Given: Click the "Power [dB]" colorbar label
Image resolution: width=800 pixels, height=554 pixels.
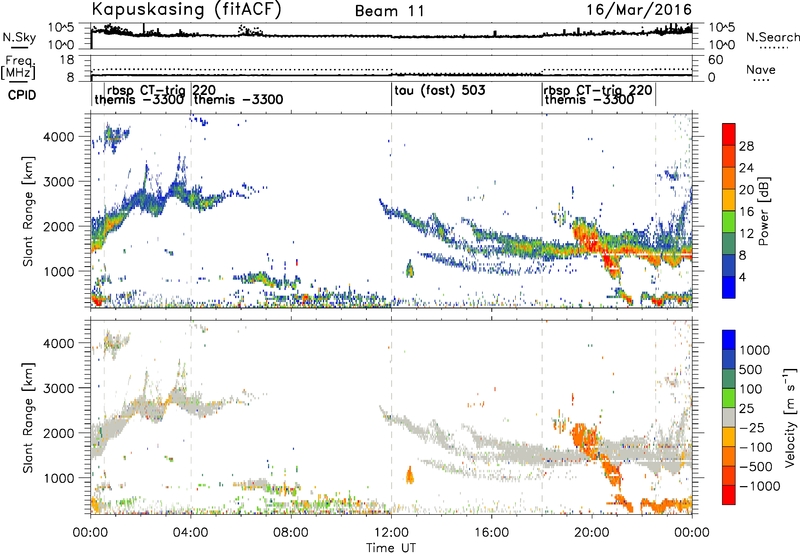Looking at the screenshot, I should pos(764,211).
